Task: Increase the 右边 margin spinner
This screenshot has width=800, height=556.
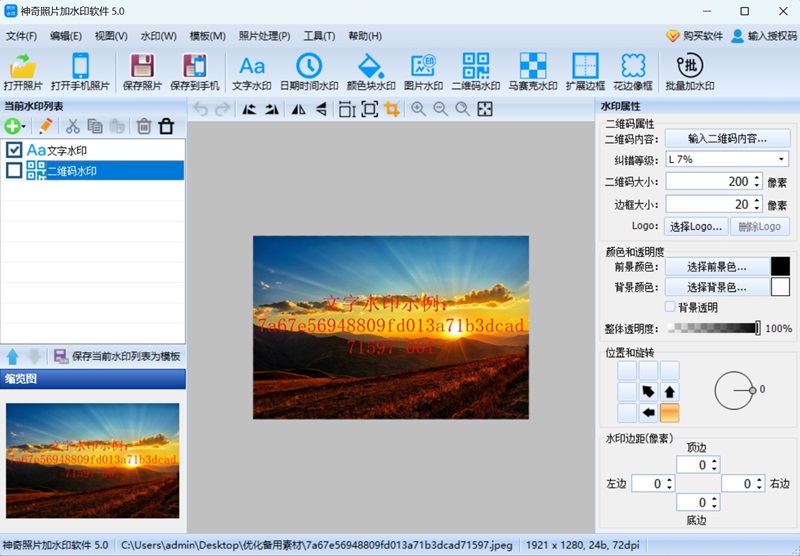Action: click(760, 480)
